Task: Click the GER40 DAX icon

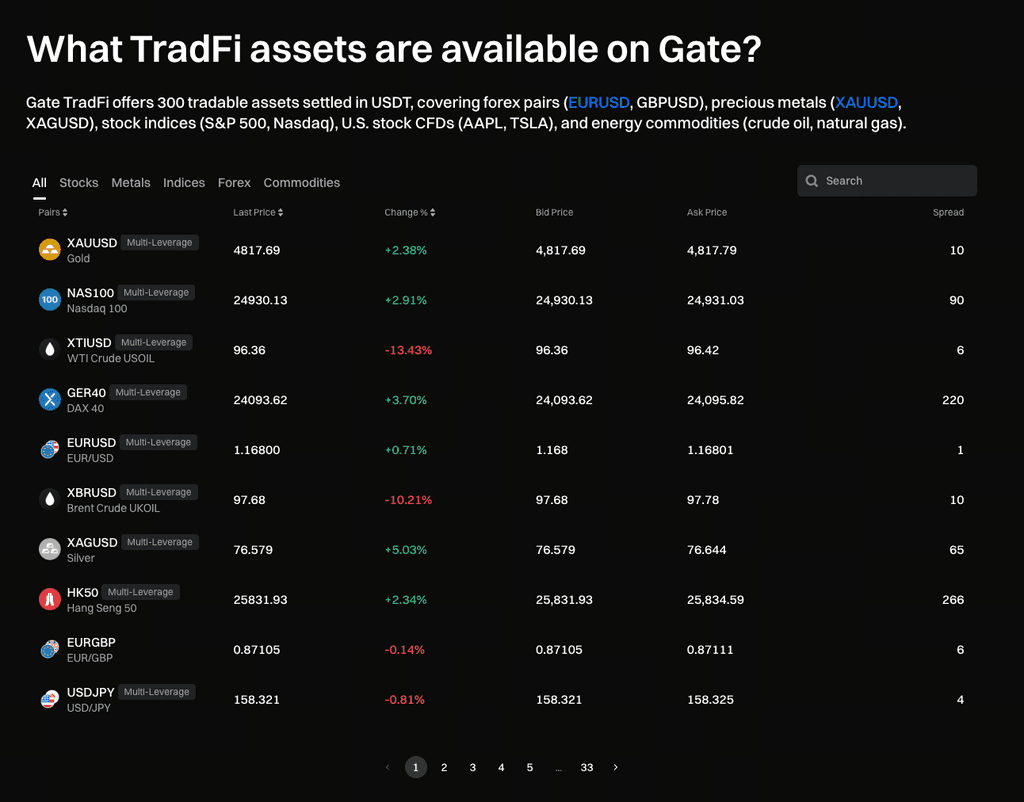Action: (x=49, y=400)
